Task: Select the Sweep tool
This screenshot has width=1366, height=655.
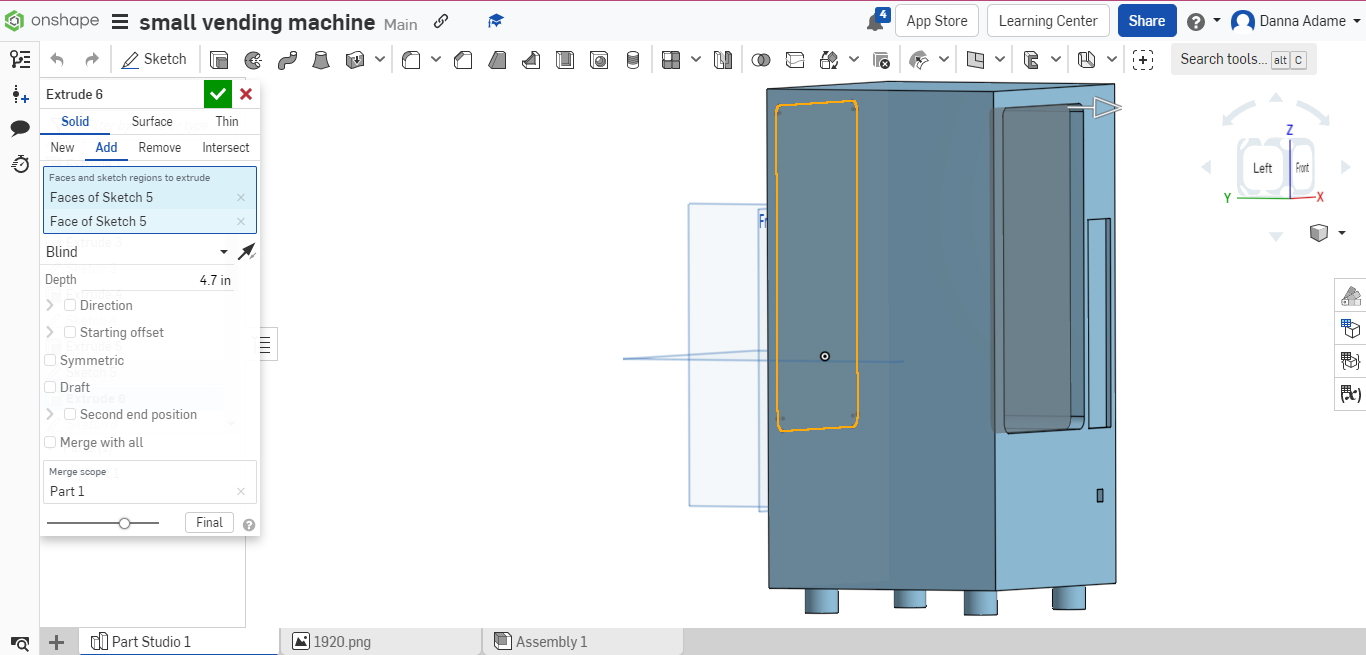Action: (287, 59)
